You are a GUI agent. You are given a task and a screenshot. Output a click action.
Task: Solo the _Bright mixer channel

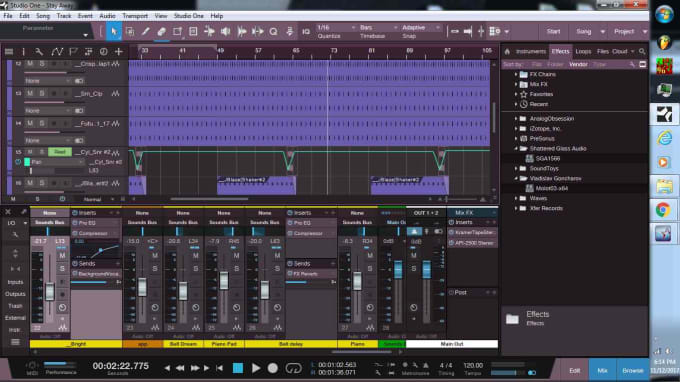(x=62, y=269)
